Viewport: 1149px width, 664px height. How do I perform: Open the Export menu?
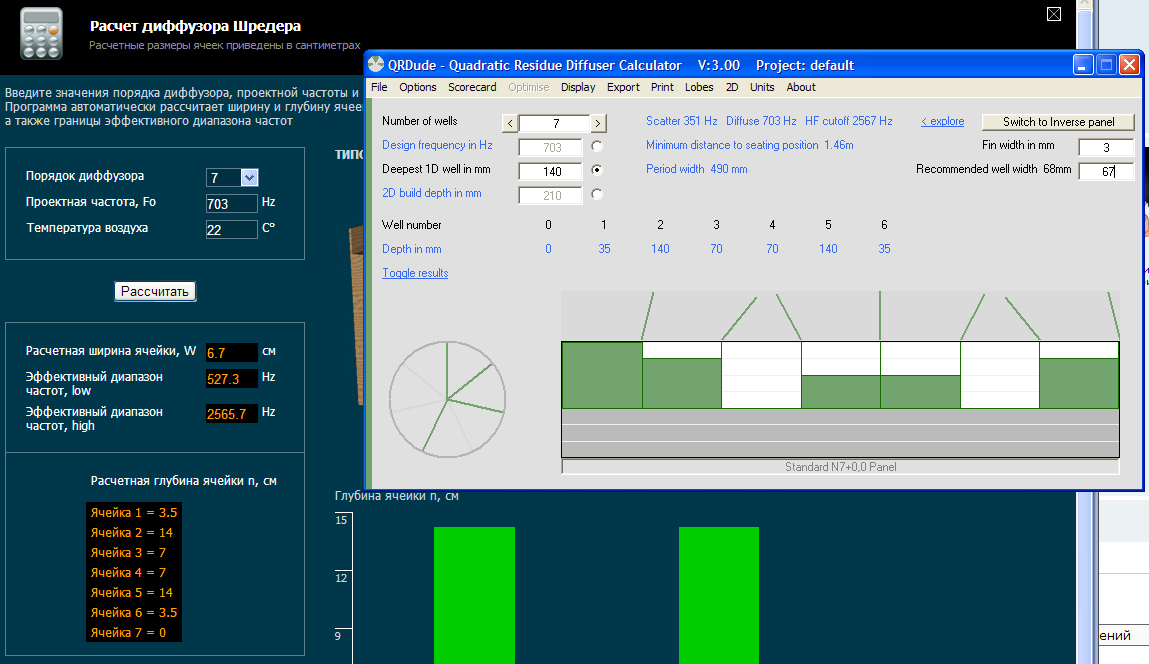pos(623,87)
